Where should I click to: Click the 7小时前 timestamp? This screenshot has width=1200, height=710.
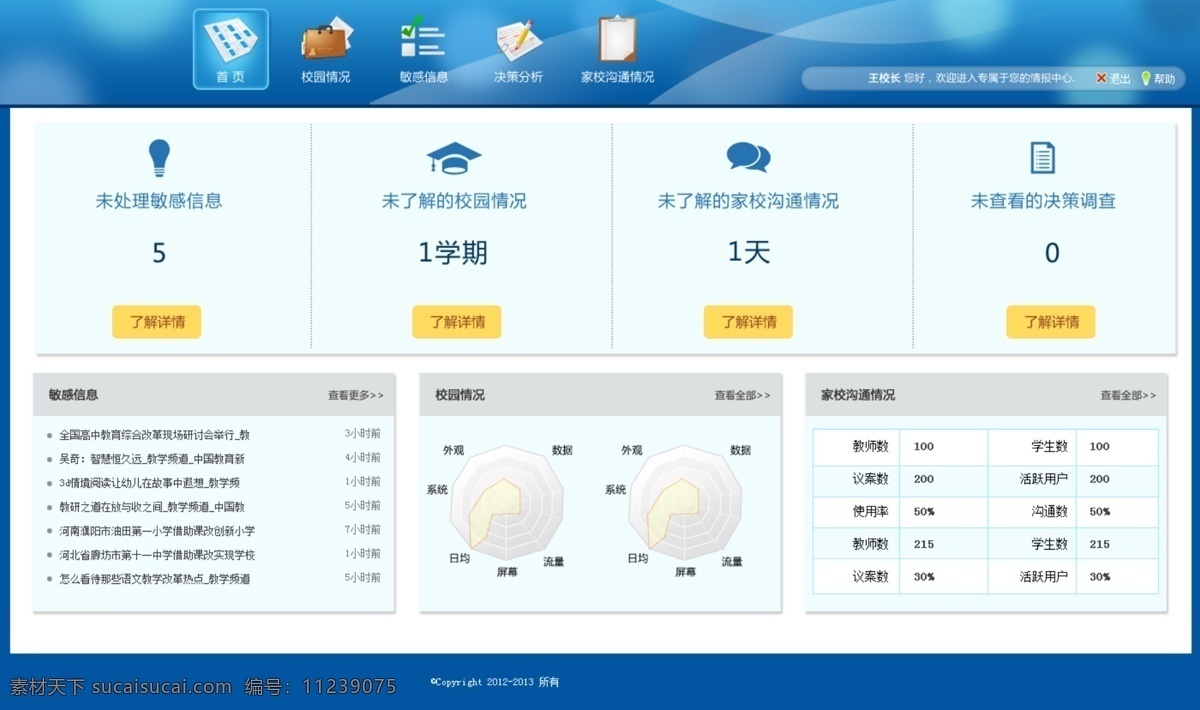tap(363, 530)
